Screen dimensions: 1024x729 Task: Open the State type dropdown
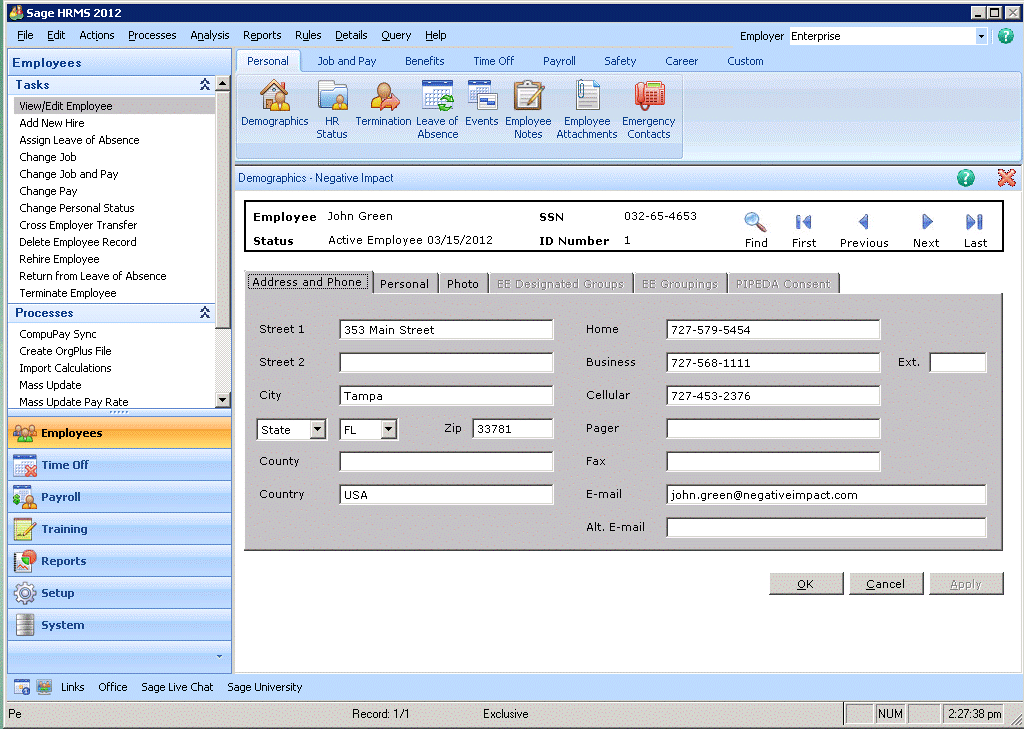pos(317,429)
